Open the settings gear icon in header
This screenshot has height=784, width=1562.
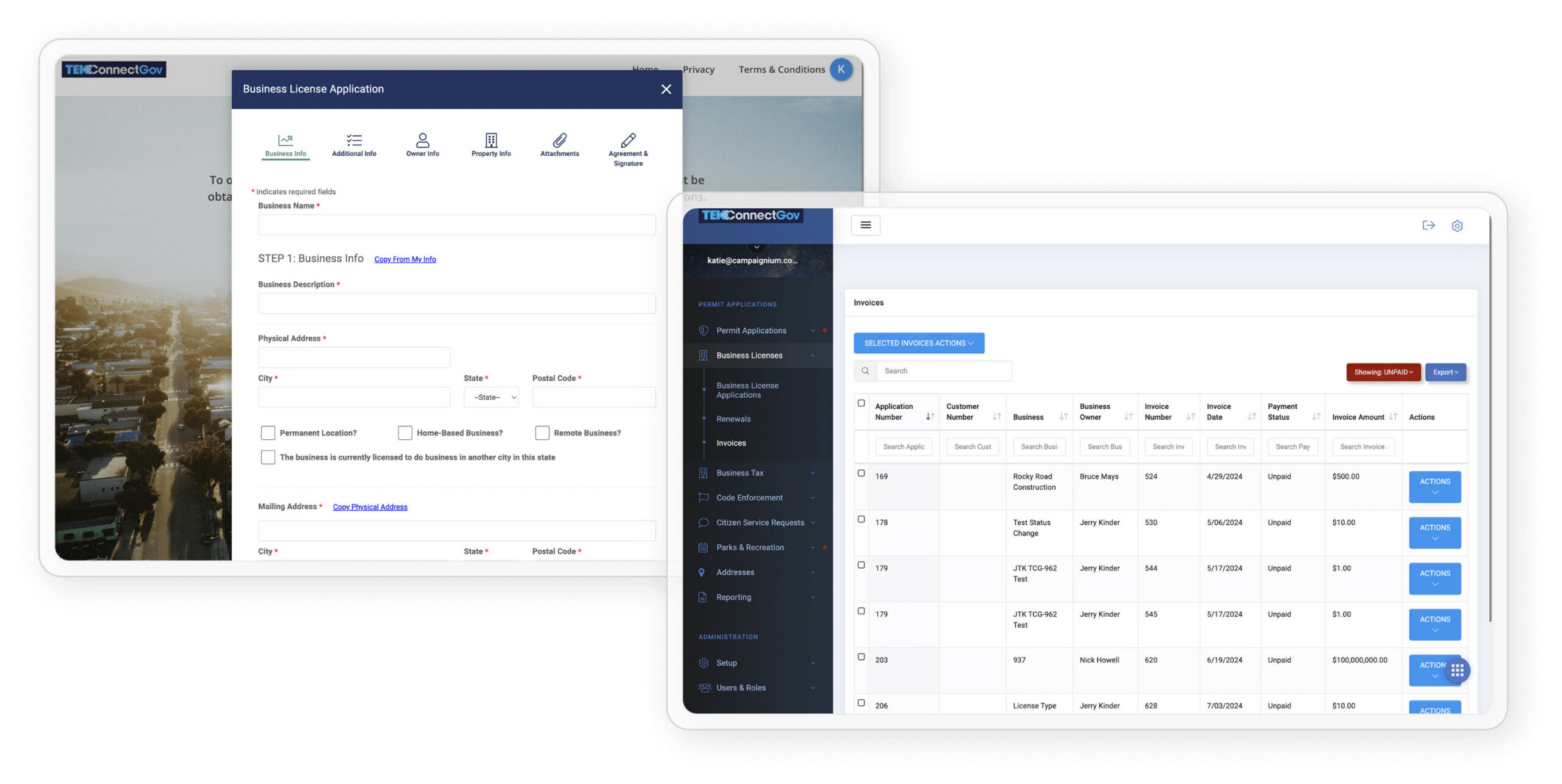coord(1457,226)
